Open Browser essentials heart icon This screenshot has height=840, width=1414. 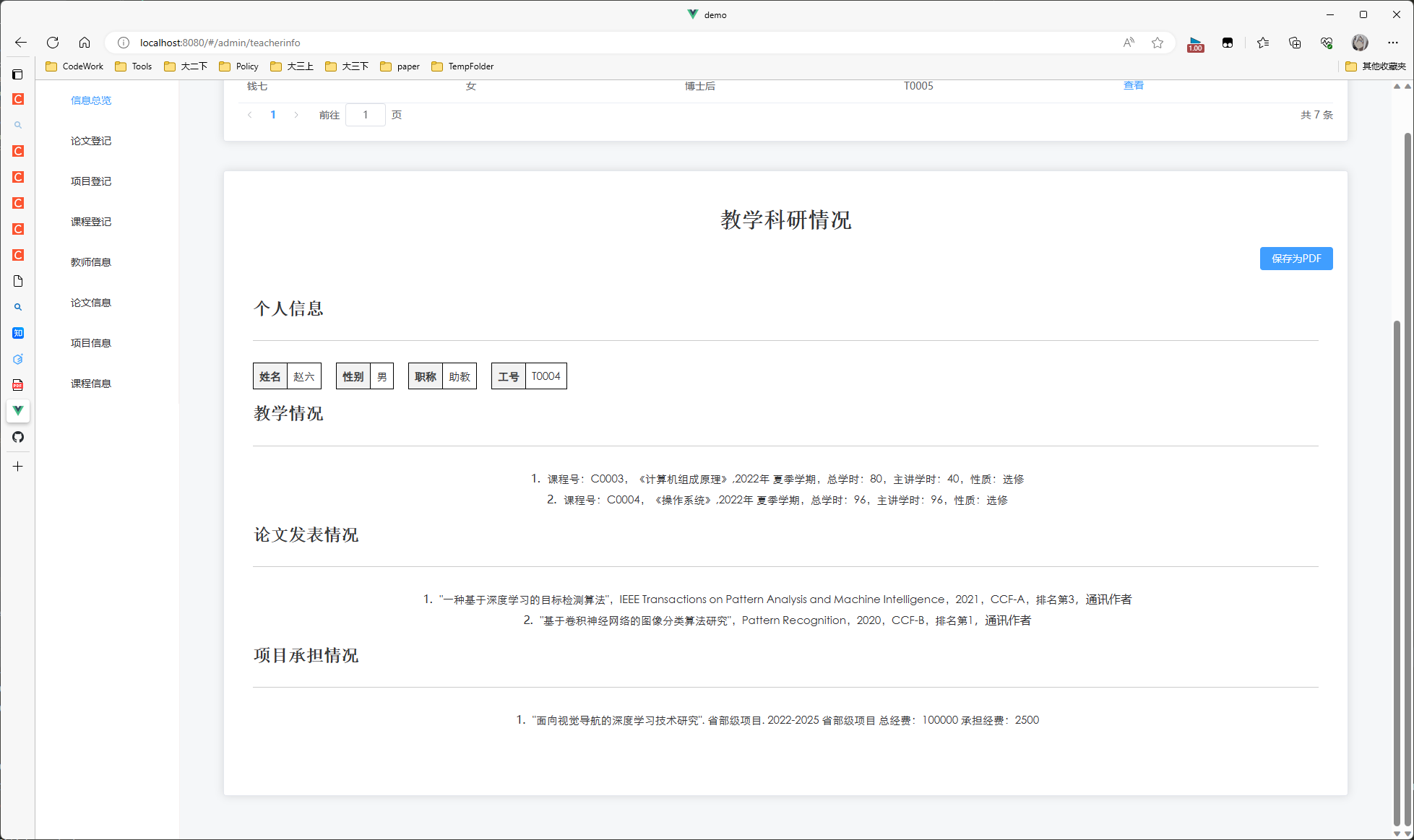1327,43
